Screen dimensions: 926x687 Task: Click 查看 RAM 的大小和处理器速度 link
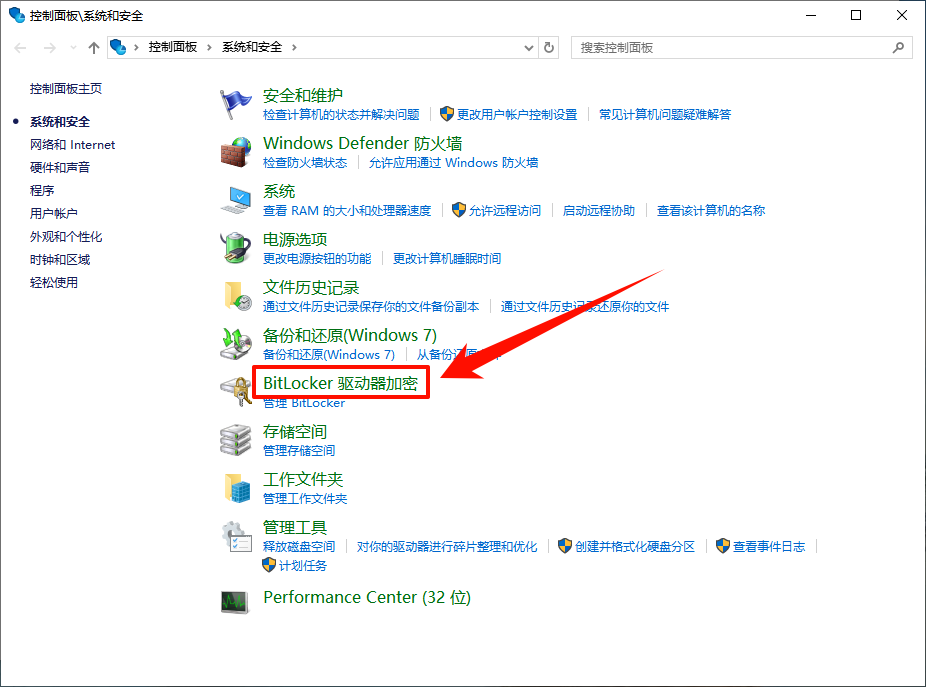coord(347,211)
